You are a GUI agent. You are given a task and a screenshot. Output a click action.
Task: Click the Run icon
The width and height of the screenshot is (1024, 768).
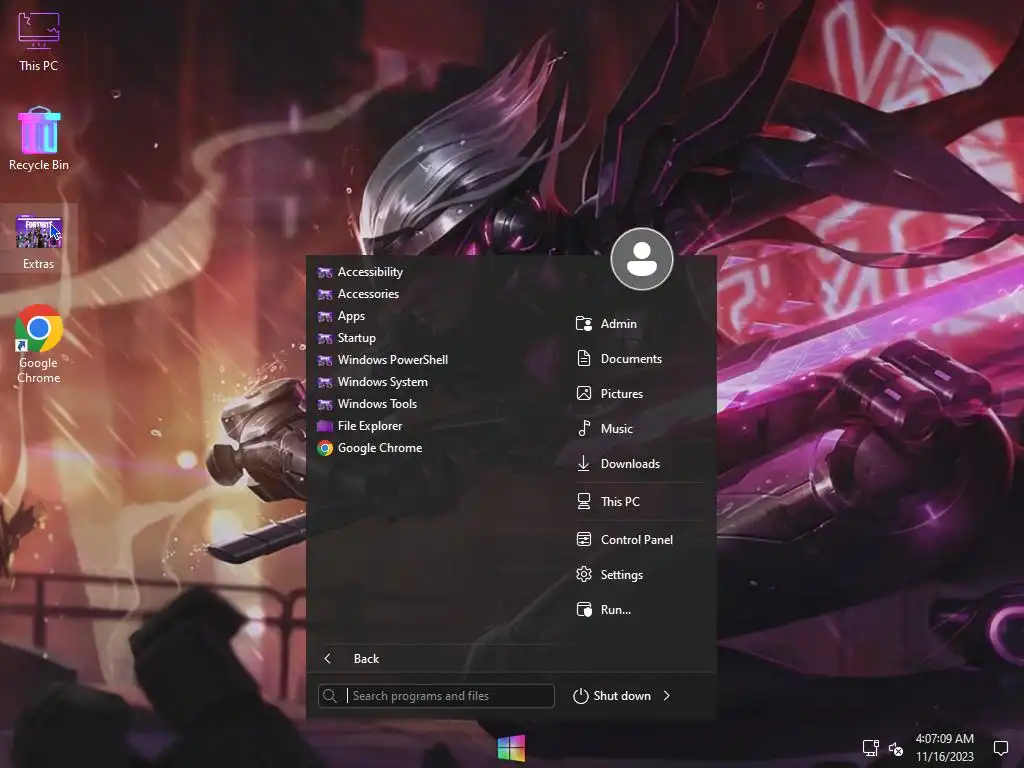pos(584,610)
